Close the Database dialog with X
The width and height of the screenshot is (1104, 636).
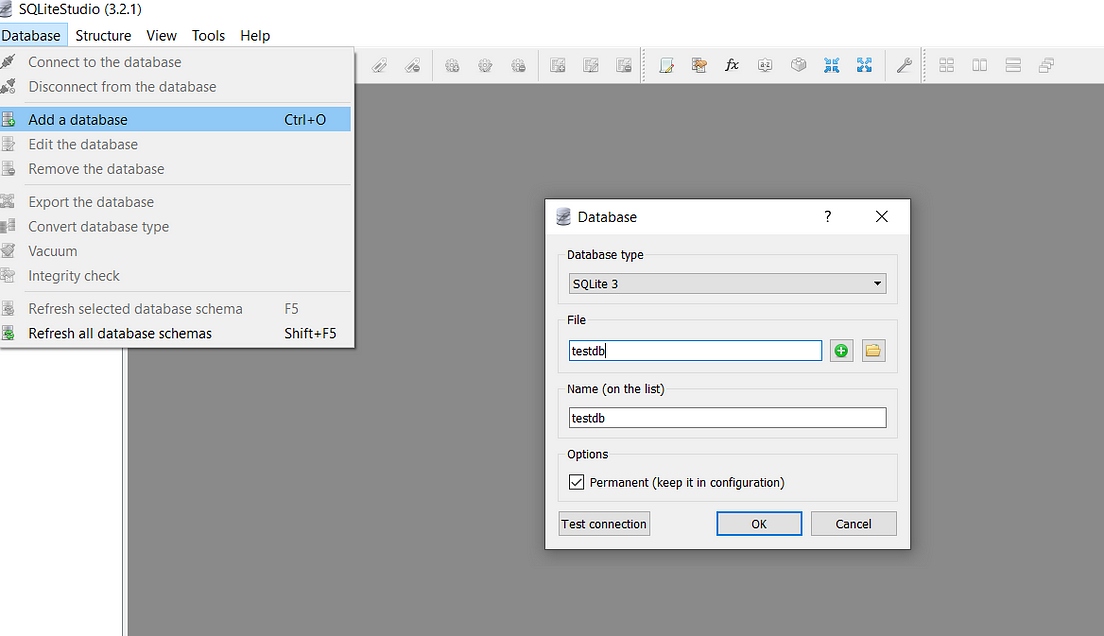click(882, 216)
